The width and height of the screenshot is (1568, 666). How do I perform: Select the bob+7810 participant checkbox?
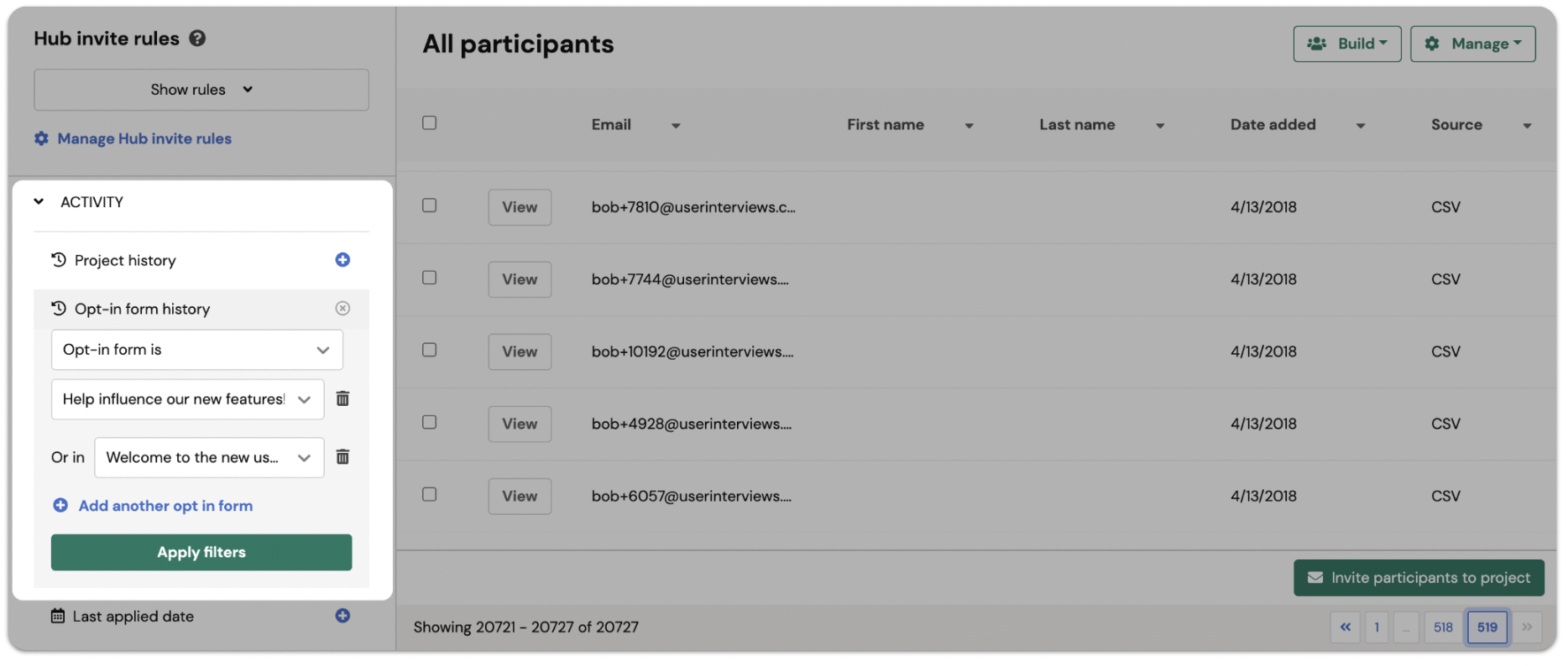click(429, 206)
